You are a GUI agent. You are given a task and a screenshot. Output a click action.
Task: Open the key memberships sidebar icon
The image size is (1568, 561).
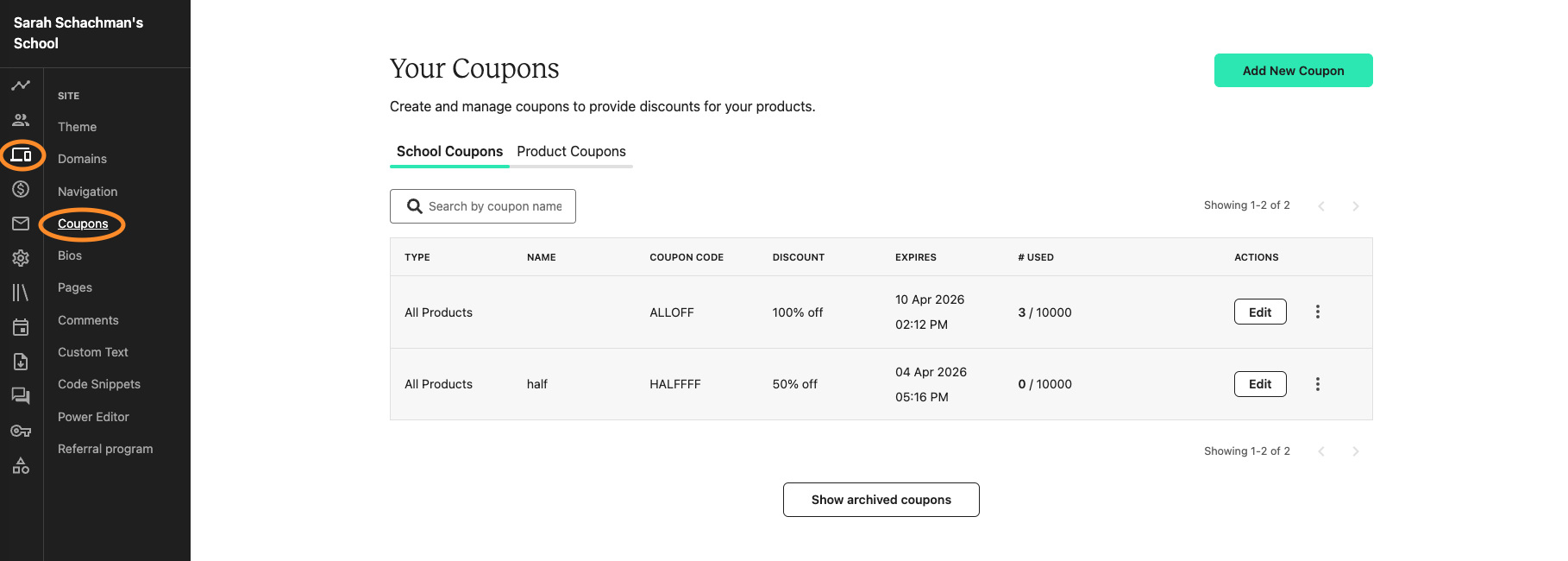[x=21, y=431]
